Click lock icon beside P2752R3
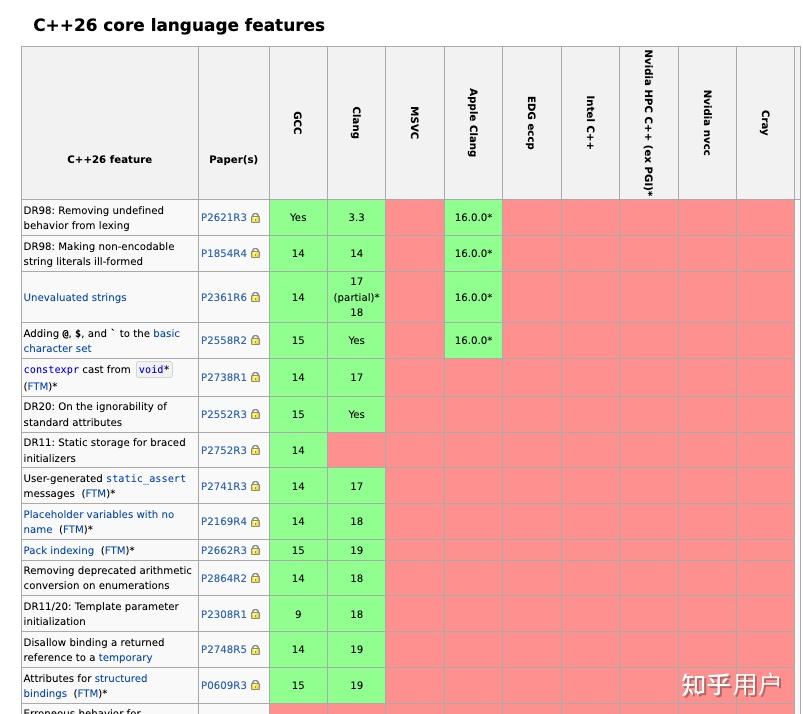Screen dimensions: 803x714 coord(255,450)
